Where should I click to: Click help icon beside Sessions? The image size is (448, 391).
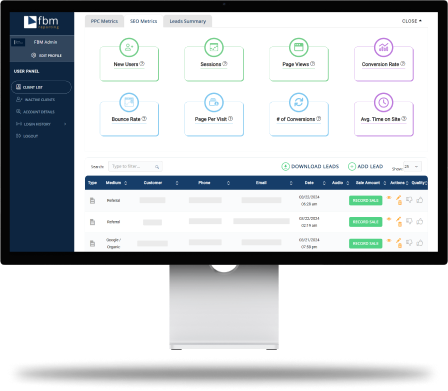click(225, 64)
